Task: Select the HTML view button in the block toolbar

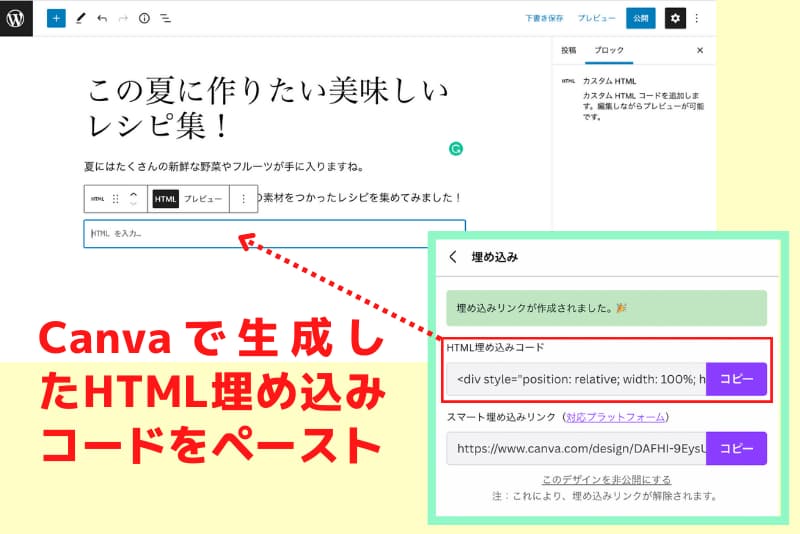Action: tap(165, 199)
